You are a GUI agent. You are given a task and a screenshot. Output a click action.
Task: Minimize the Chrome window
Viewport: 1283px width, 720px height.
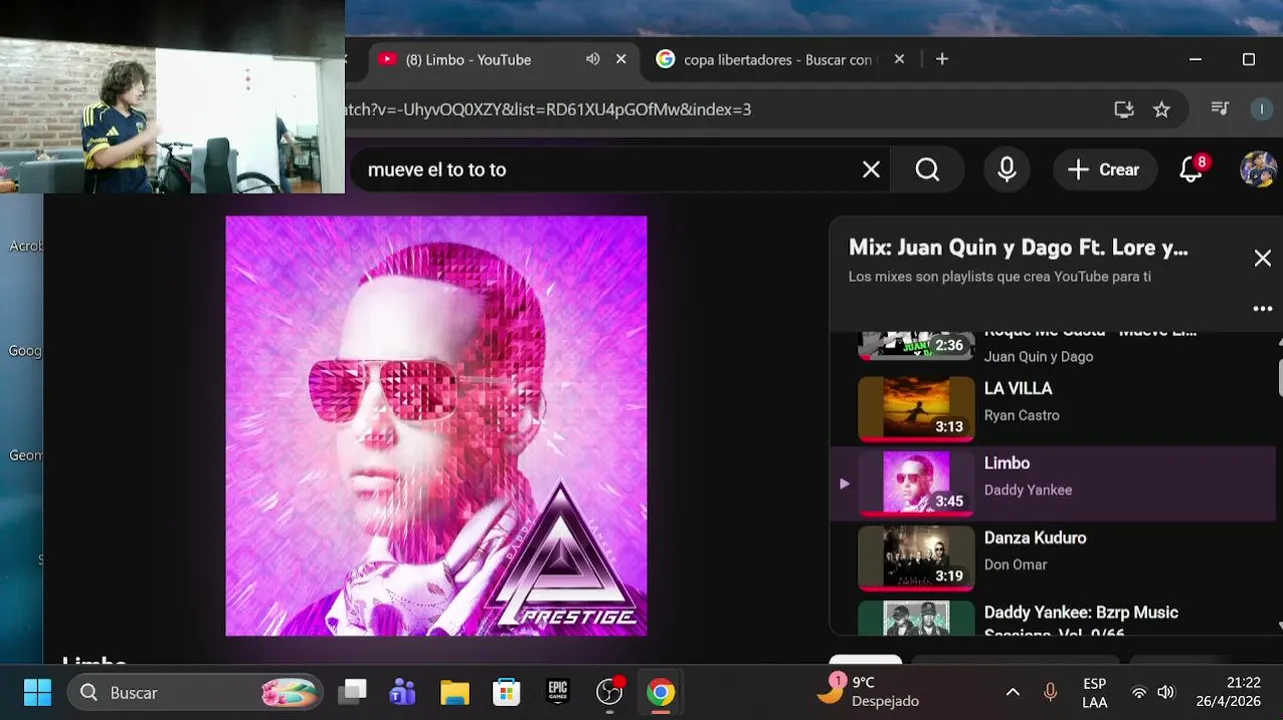point(1196,59)
